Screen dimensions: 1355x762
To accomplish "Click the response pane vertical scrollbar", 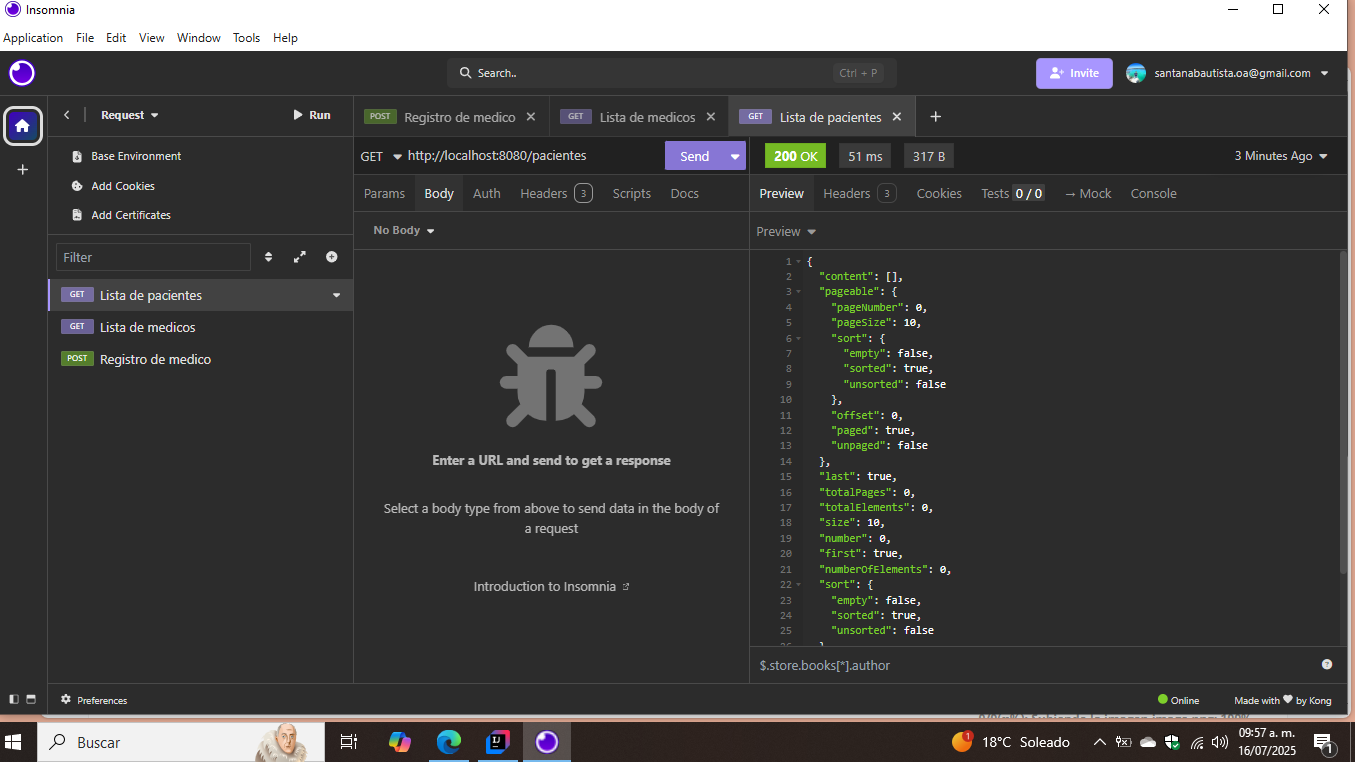I will (x=1343, y=412).
